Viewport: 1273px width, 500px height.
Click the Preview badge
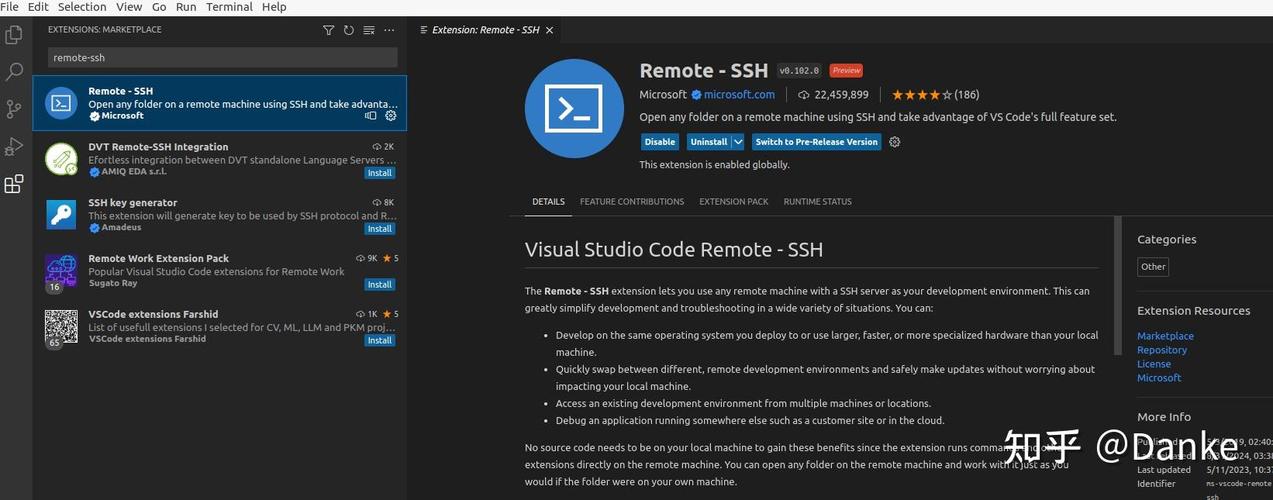(x=846, y=71)
